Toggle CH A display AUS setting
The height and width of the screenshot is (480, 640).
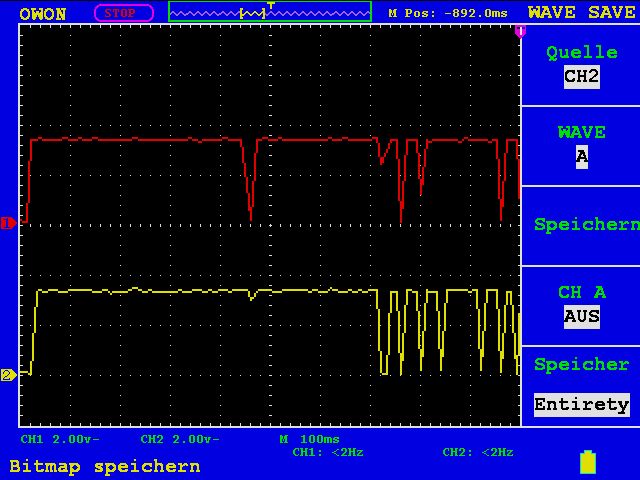pyautogui.click(x=582, y=317)
